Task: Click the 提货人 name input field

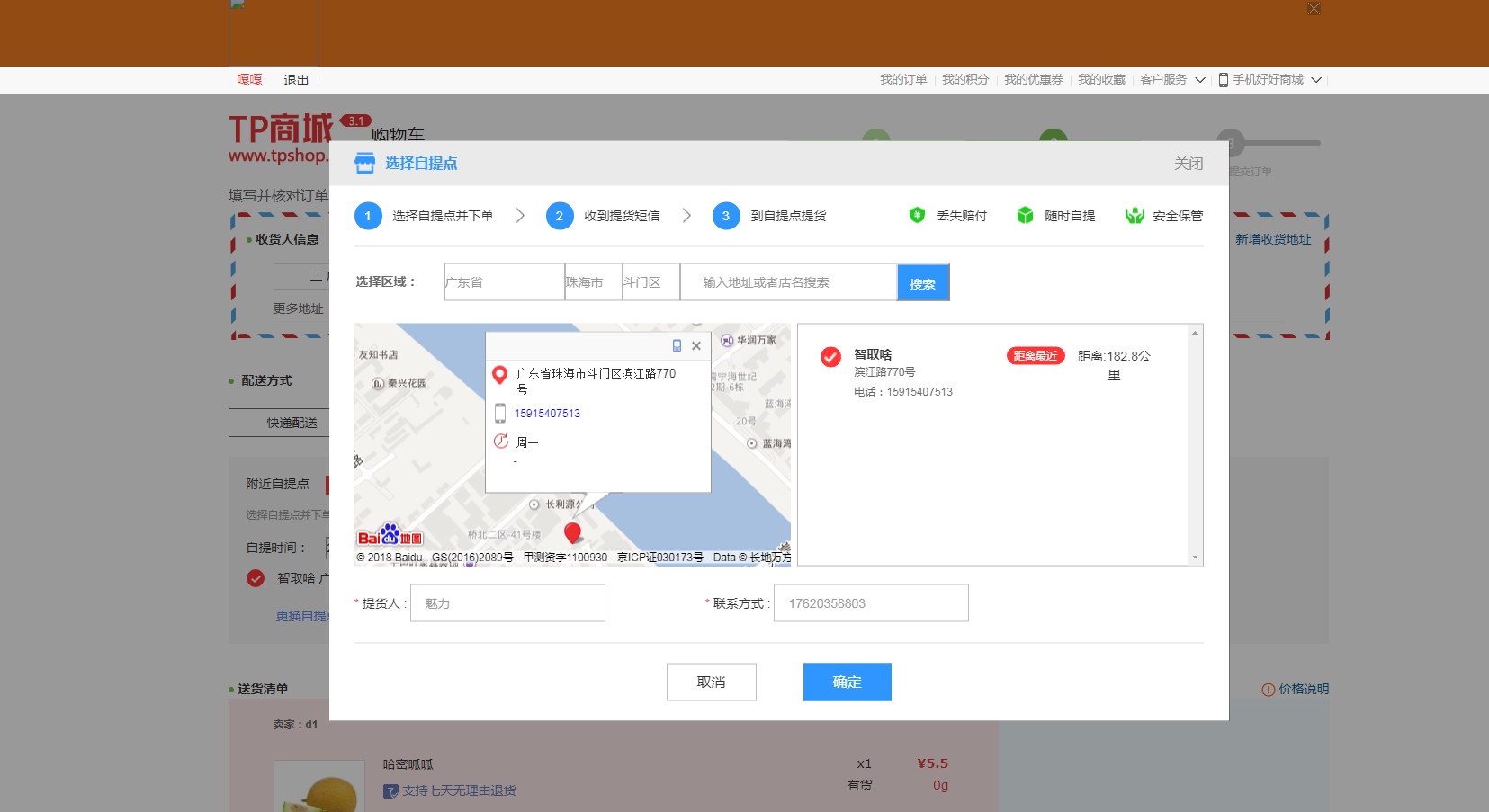Action: click(x=507, y=603)
